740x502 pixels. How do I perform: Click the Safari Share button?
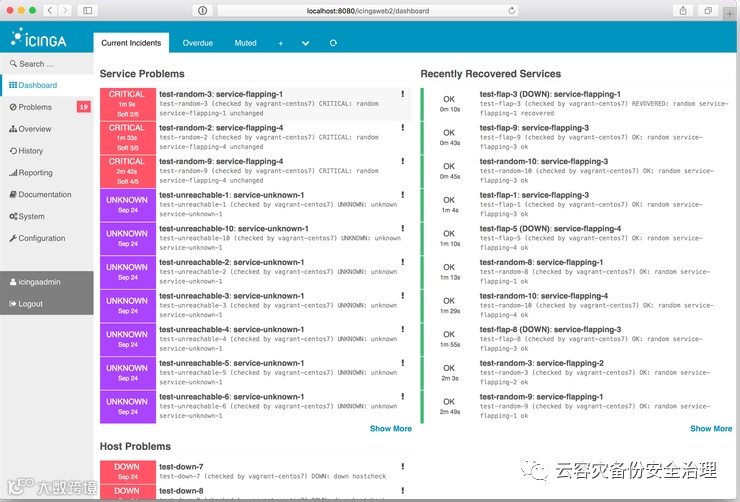pyautogui.click(x=683, y=10)
